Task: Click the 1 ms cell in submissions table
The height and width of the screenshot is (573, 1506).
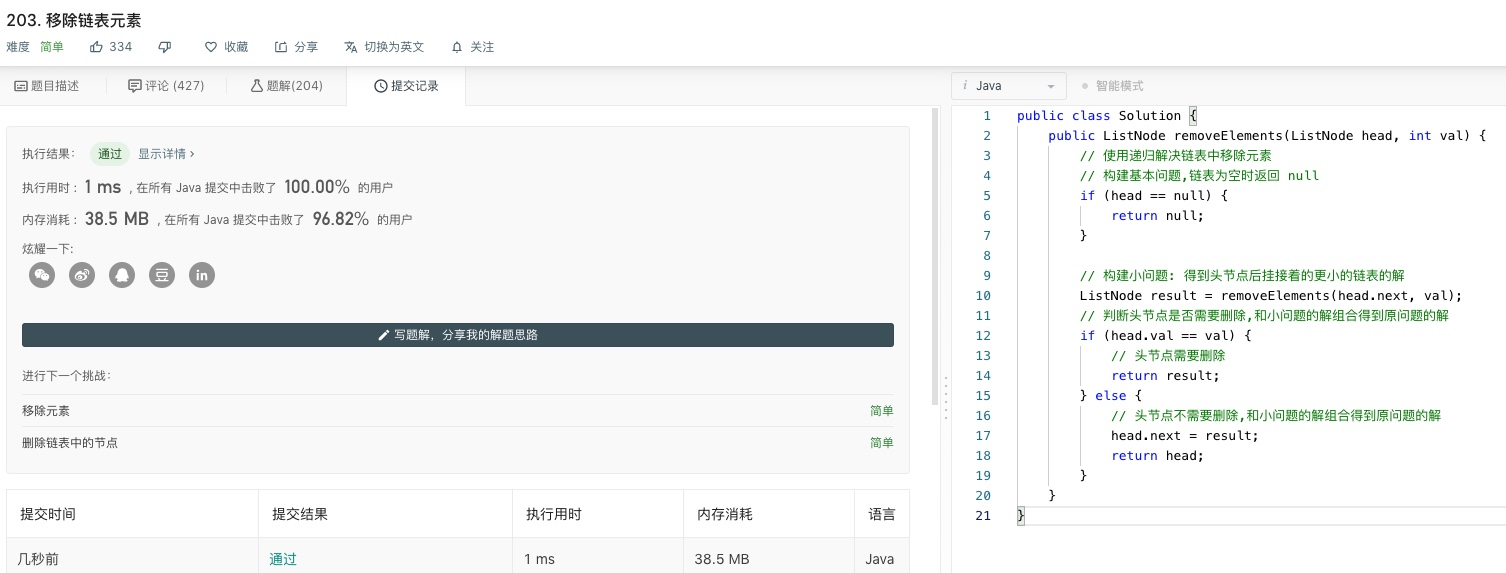Action: click(540, 559)
